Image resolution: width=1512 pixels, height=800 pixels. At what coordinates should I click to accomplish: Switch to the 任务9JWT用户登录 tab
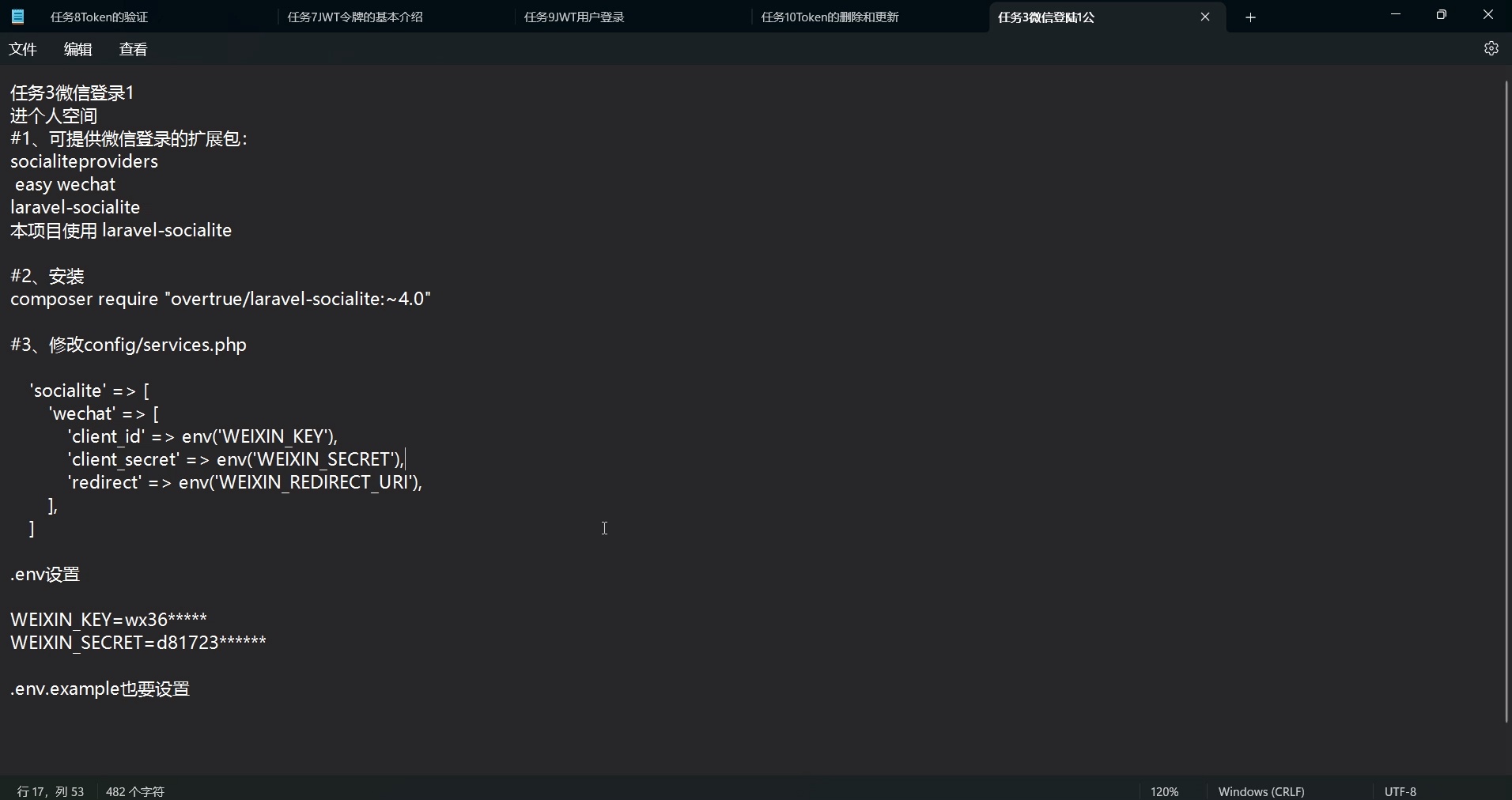click(574, 16)
